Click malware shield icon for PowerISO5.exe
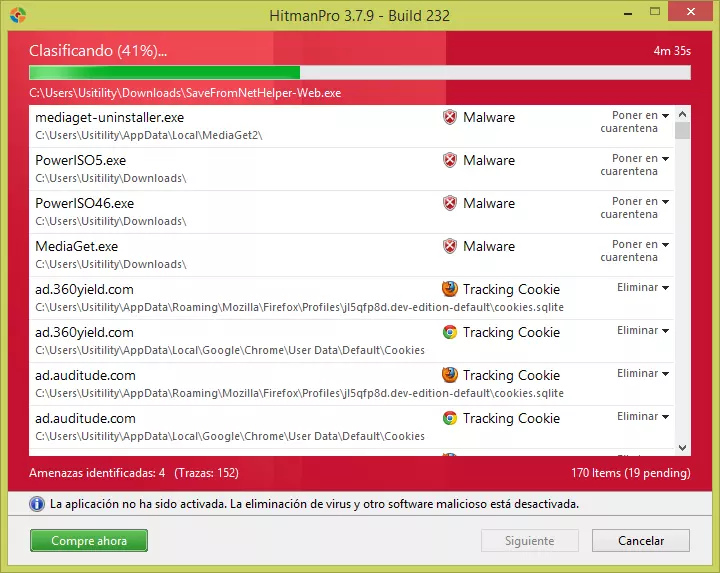This screenshot has height=573, width=720. [450, 160]
